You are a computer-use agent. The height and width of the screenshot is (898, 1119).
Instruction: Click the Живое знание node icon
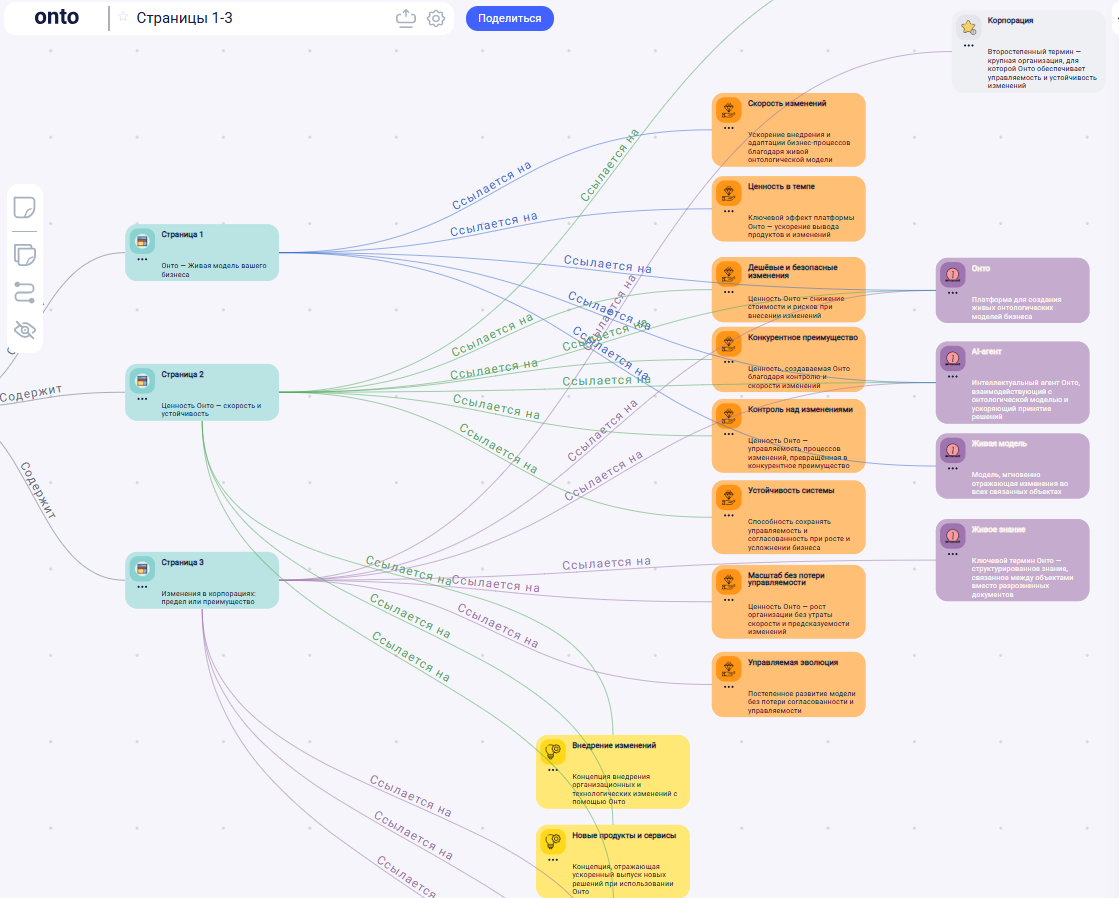pos(953,535)
